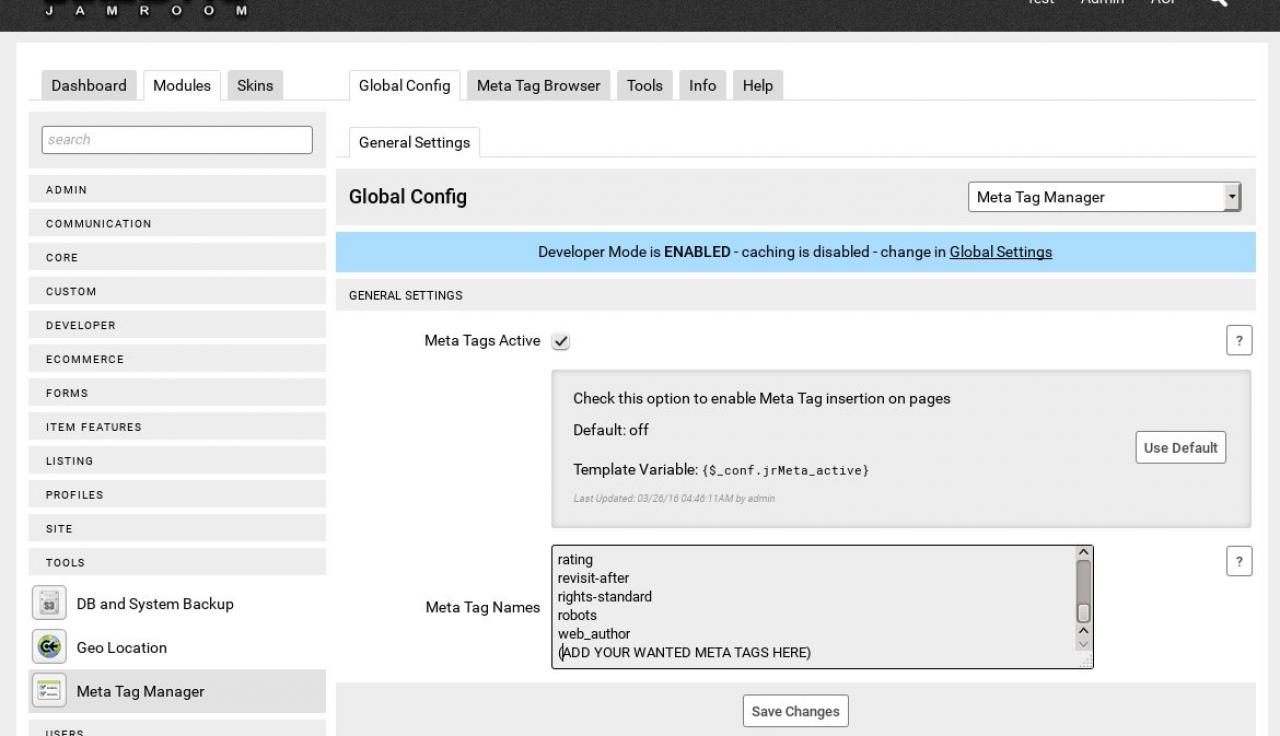Viewport: 1280px width, 736px height.
Task: Click the search magnifier icon in header
Action: (1217, 3)
